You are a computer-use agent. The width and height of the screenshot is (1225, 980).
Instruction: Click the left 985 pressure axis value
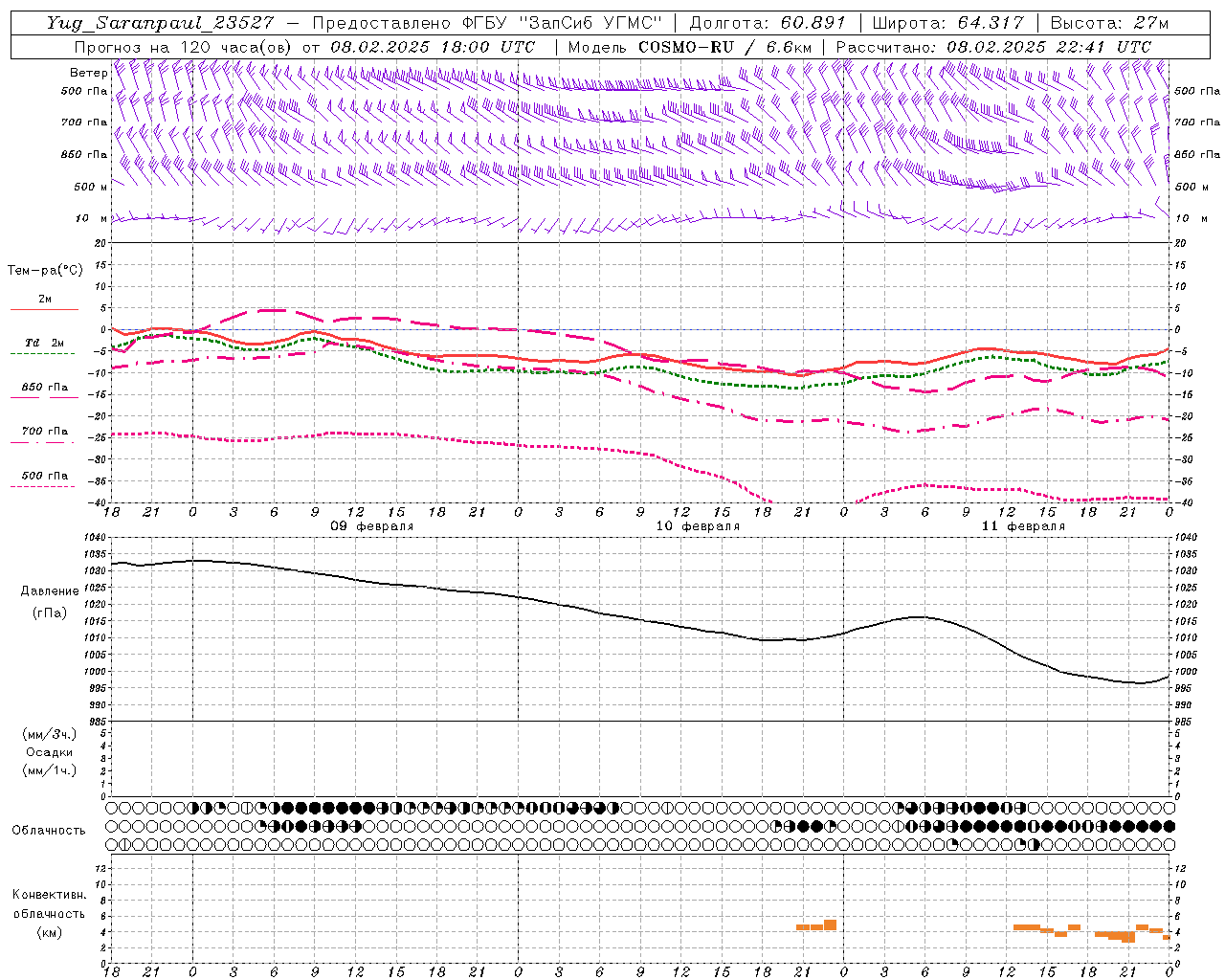tap(100, 722)
